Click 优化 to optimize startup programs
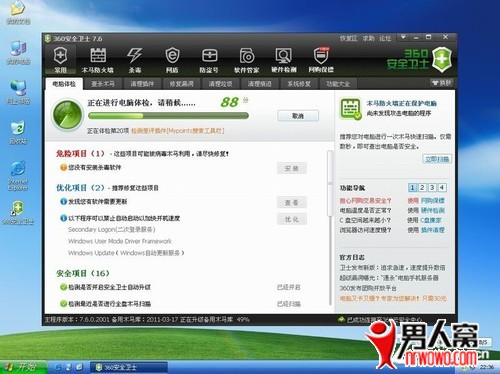 click(x=292, y=219)
